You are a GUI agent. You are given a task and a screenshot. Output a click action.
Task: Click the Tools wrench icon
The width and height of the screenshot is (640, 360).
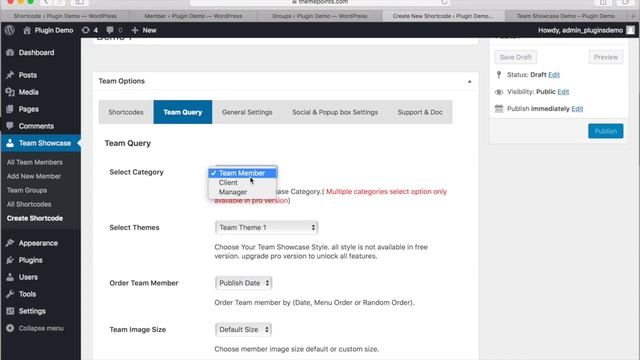(x=10, y=294)
